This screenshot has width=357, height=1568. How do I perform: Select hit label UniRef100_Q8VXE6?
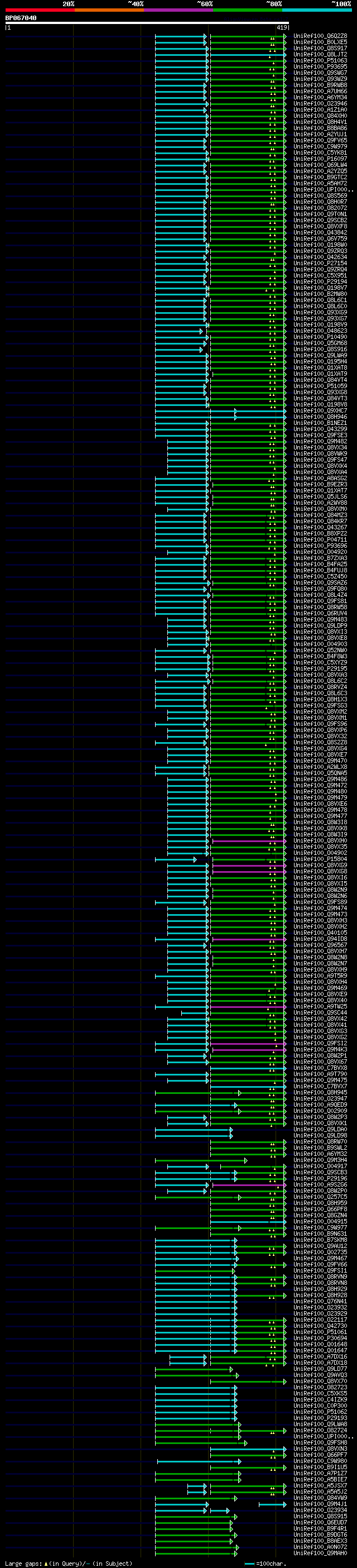[321, 804]
